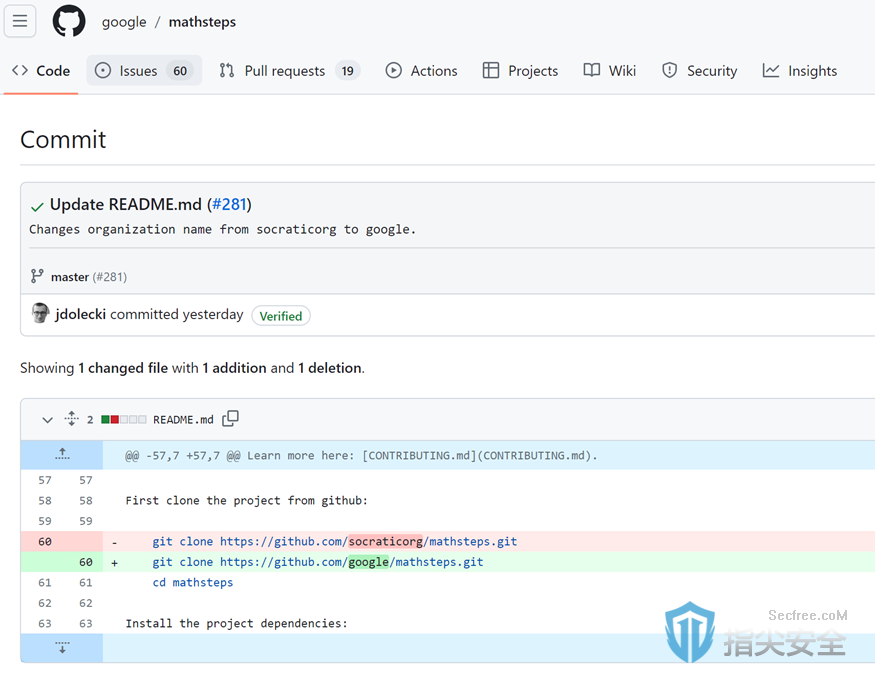Screen dimensions: 875x676
Task: Click the git branch icon beside master
Action: [37, 276]
